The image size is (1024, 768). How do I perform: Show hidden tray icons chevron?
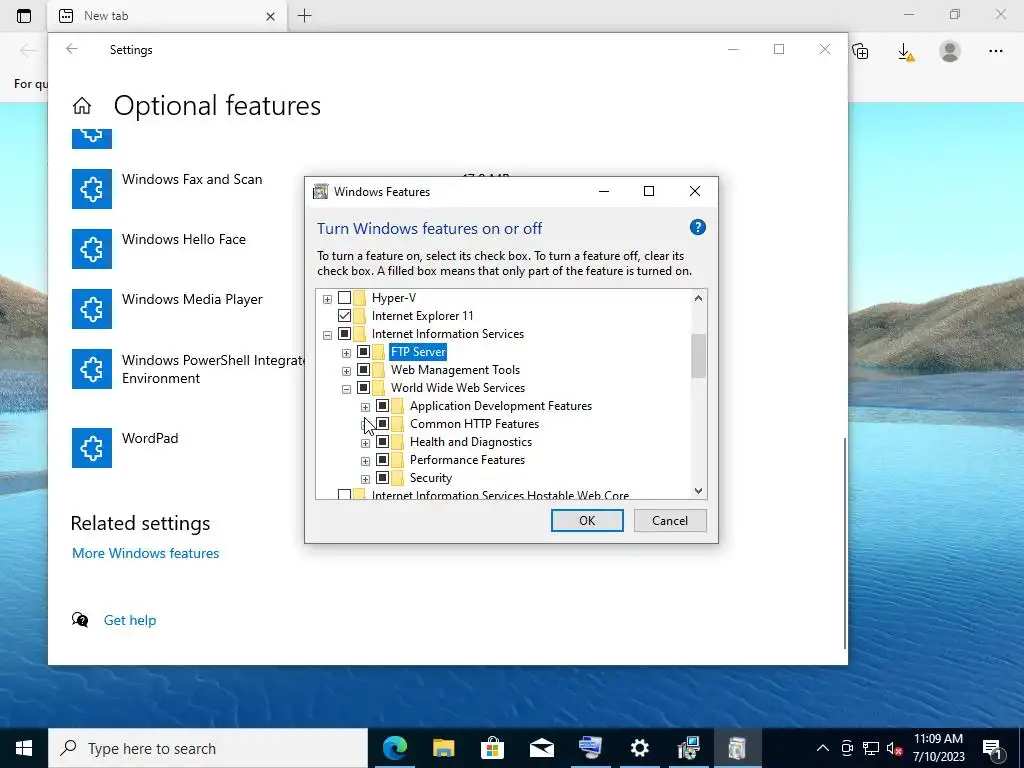coord(823,748)
